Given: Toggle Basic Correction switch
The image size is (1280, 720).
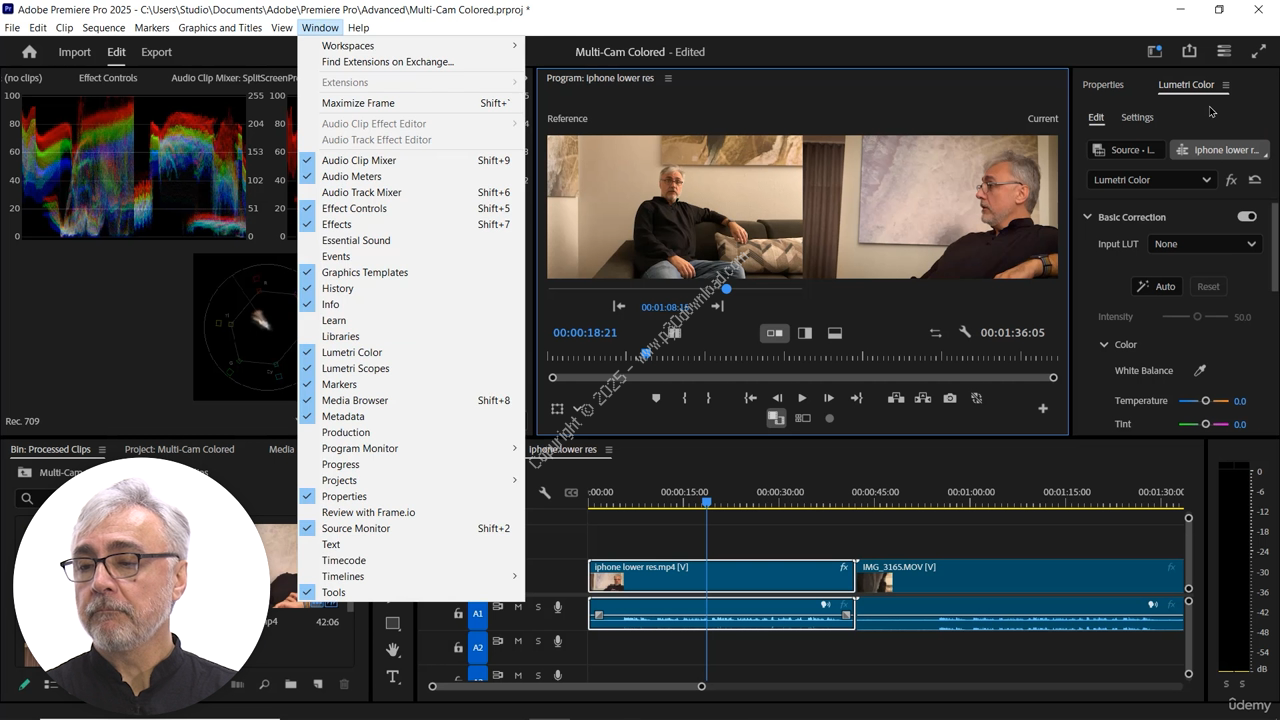Looking at the screenshot, I should pyautogui.click(x=1246, y=216).
